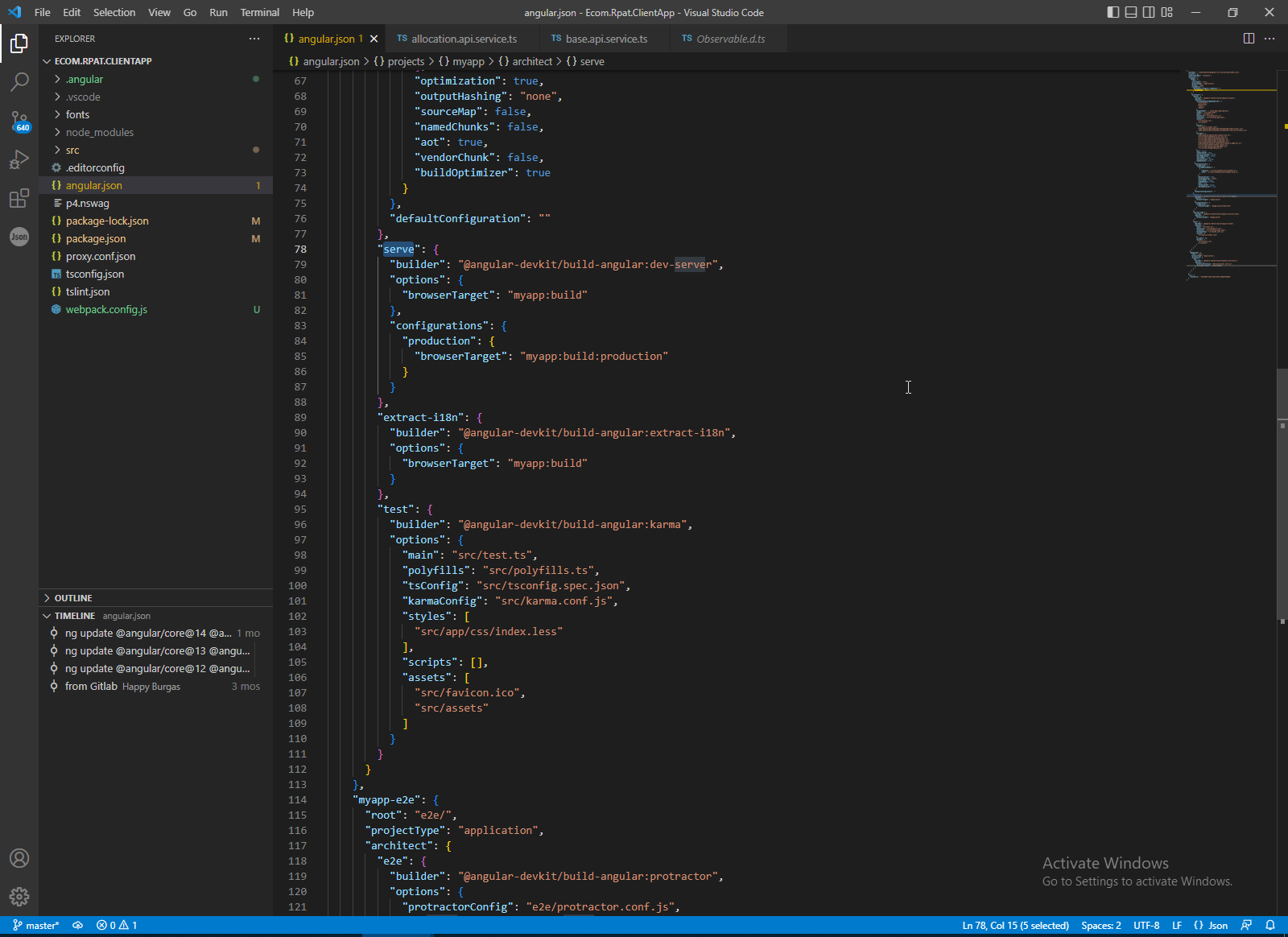
Task: Switch to base.api.service.ts tab
Action: (x=605, y=39)
